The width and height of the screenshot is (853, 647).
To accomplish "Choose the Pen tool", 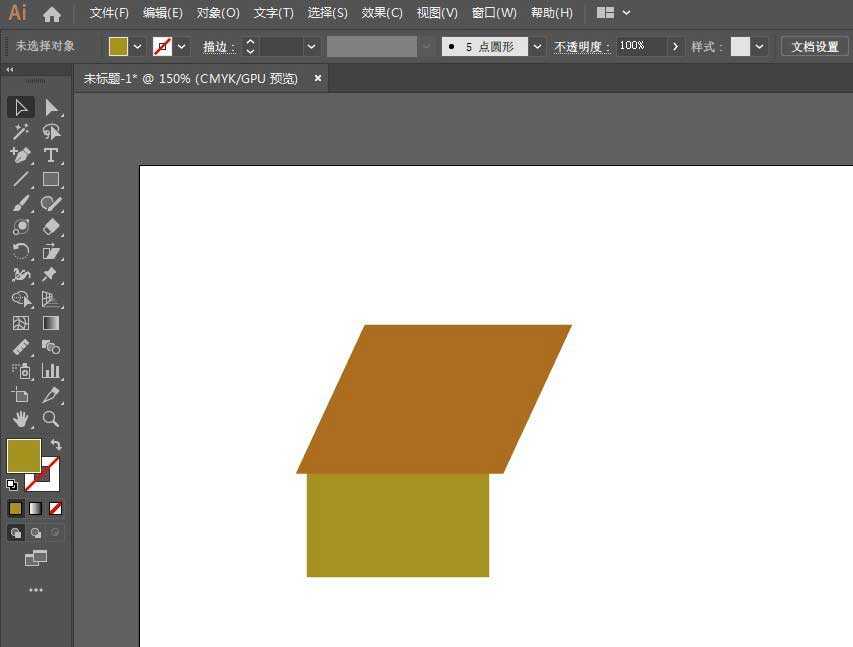I will tap(20, 155).
